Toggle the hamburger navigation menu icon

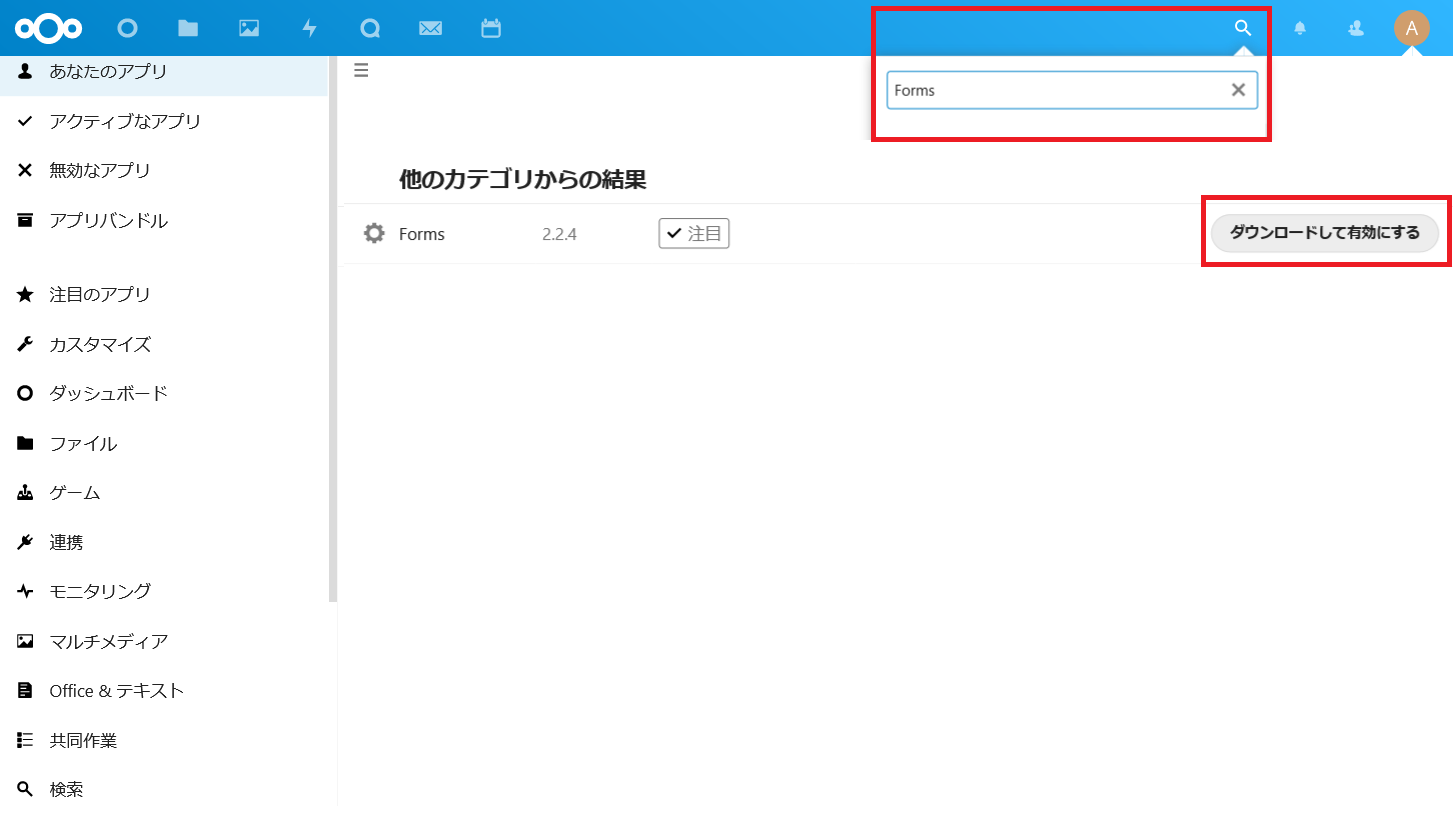click(x=361, y=70)
